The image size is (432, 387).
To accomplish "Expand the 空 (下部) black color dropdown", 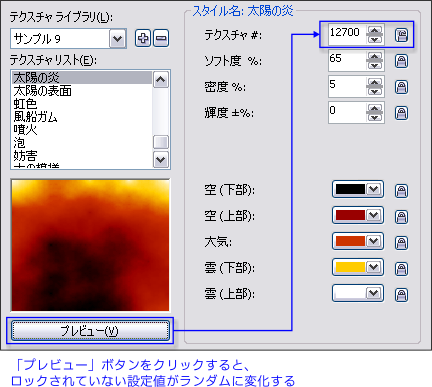I will pos(374,189).
